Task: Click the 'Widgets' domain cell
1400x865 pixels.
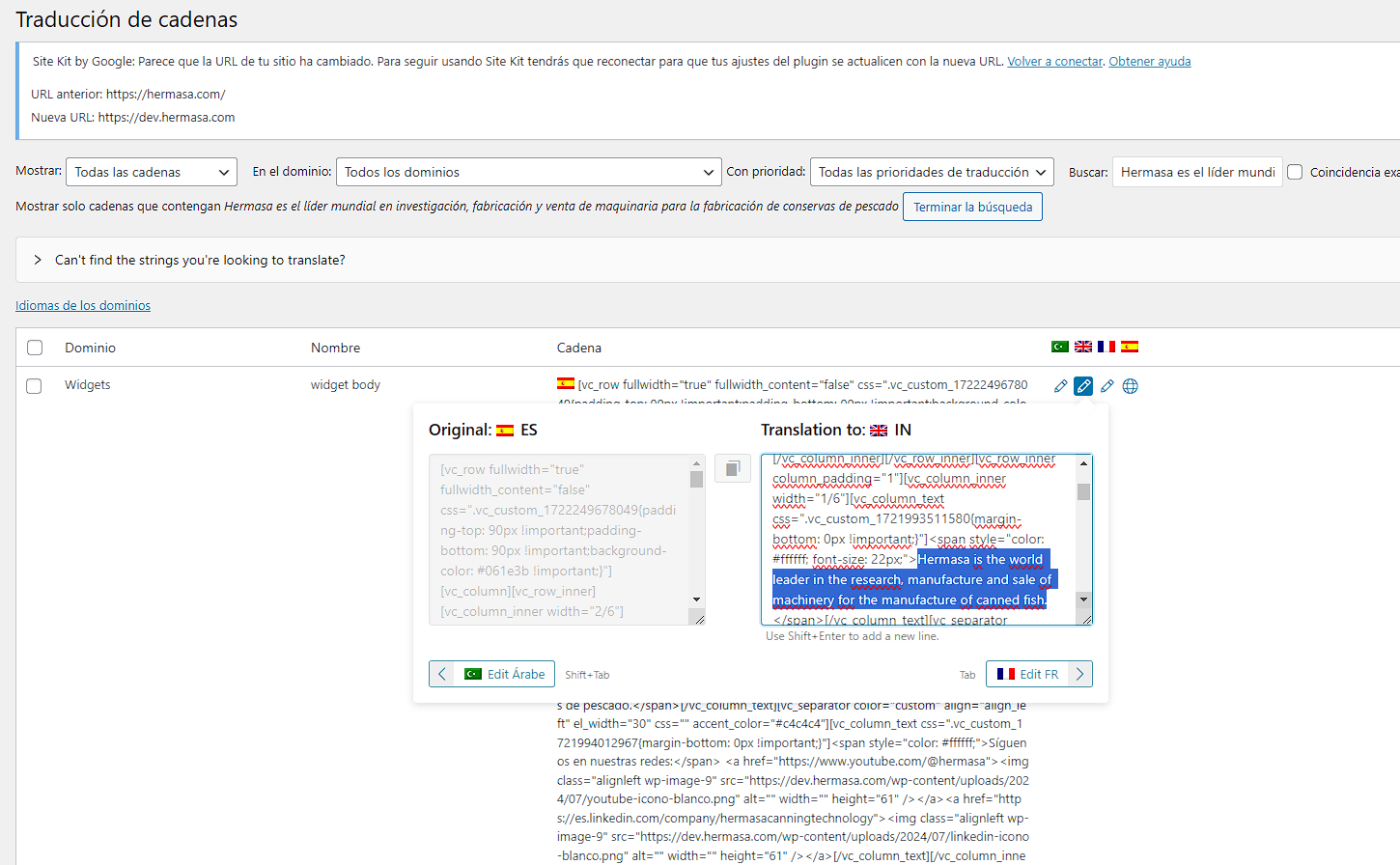Action: [87, 384]
